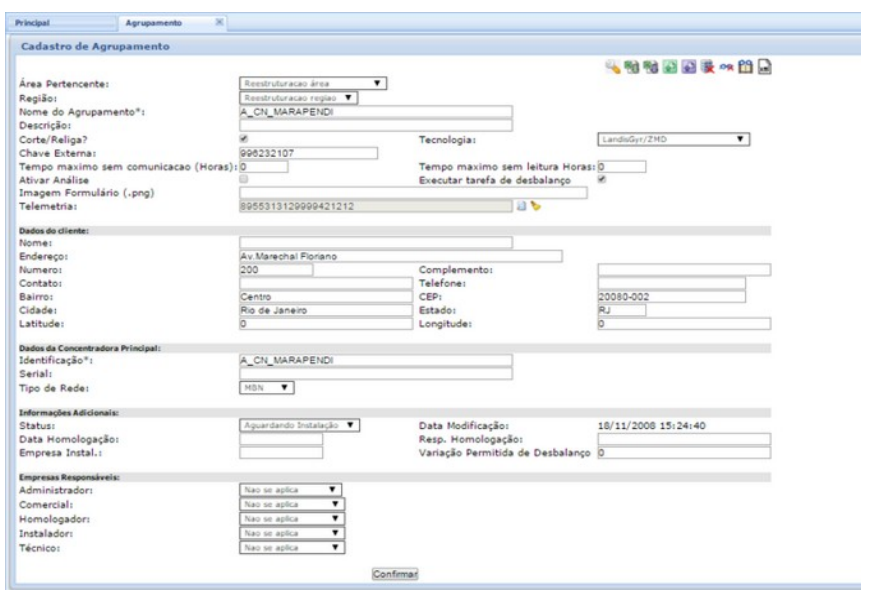Click the blue and red chain icon
The height and width of the screenshot is (600, 874).
[x=727, y=67]
